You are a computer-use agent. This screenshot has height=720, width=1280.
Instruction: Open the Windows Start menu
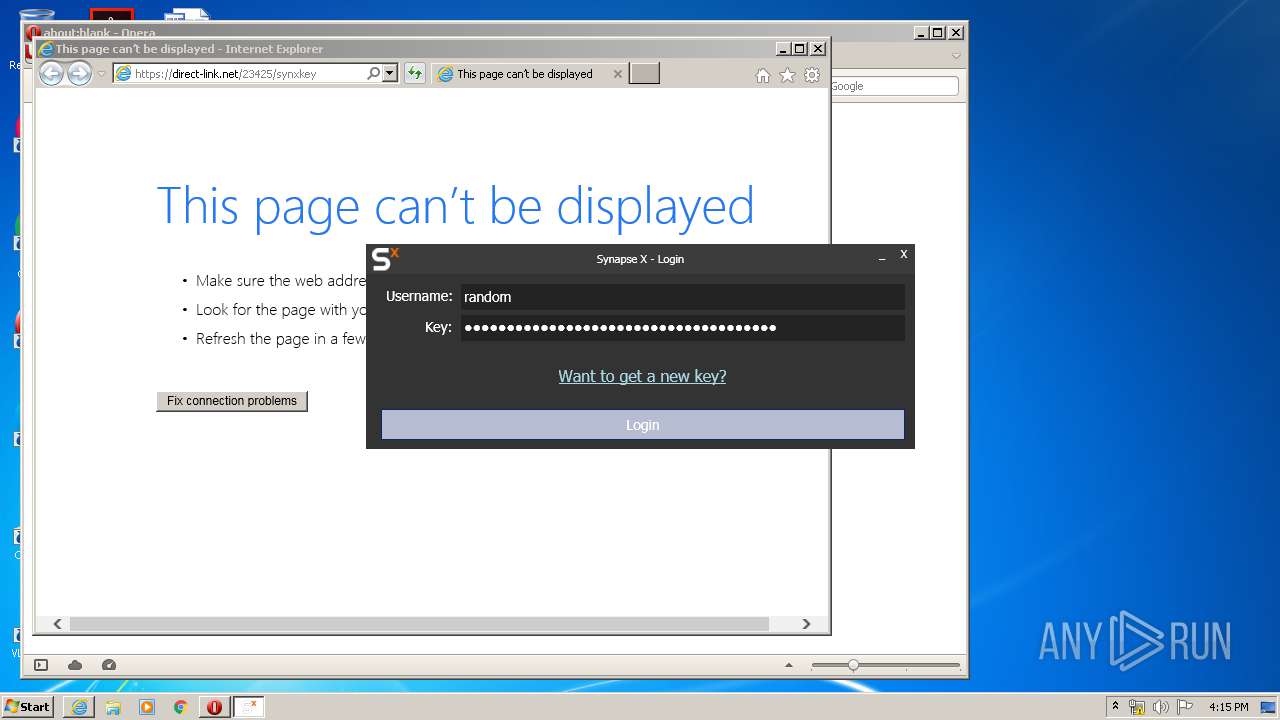coord(28,707)
